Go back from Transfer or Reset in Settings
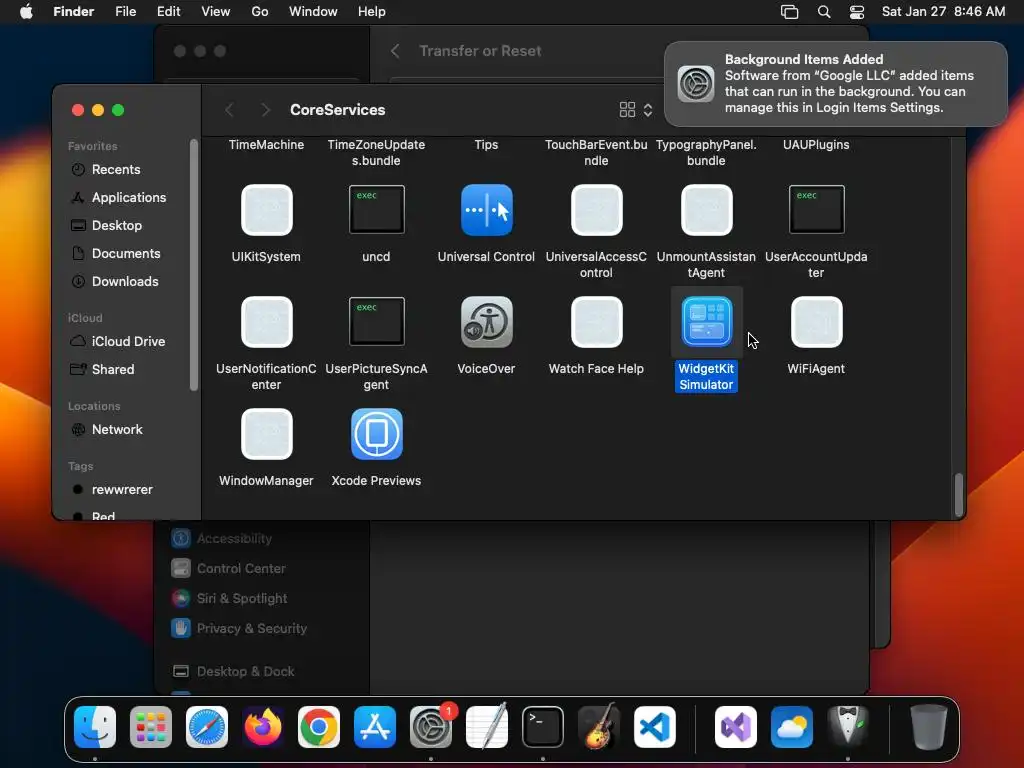The image size is (1024, 768). 395,51
